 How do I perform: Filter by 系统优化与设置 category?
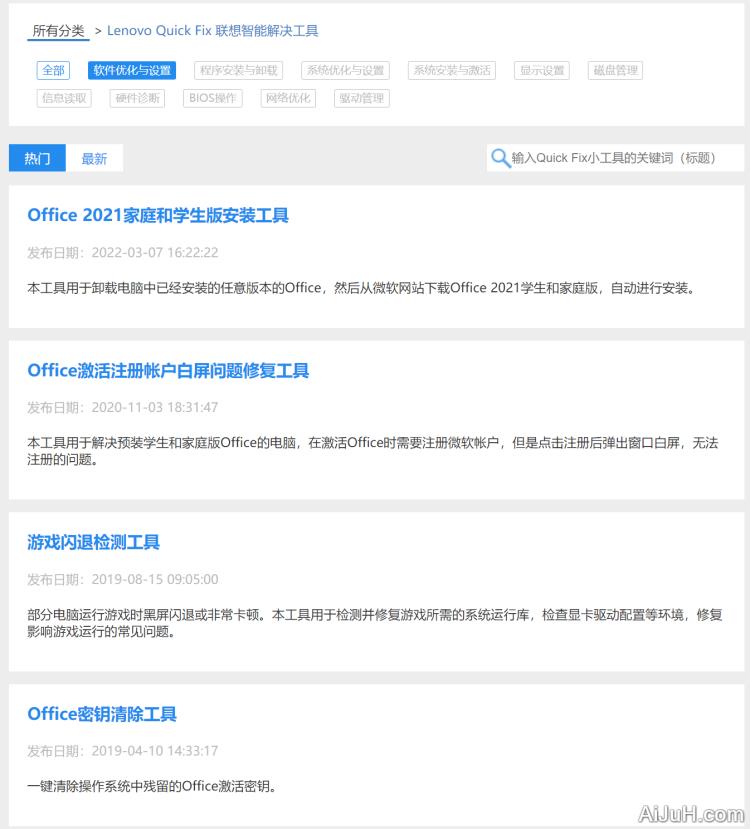click(x=345, y=70)
